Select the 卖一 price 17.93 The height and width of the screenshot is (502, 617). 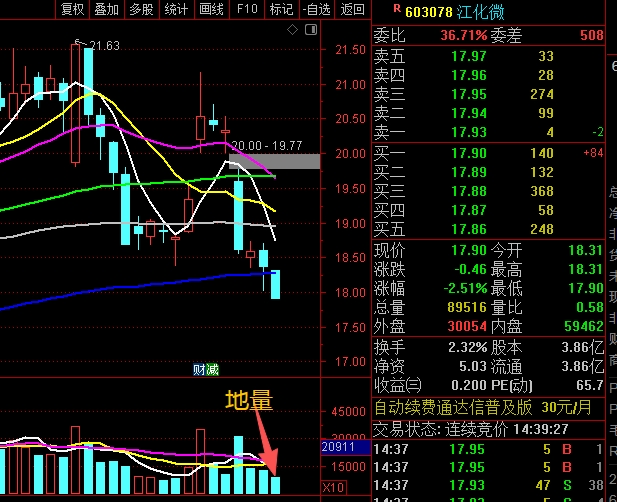point(469,132)
